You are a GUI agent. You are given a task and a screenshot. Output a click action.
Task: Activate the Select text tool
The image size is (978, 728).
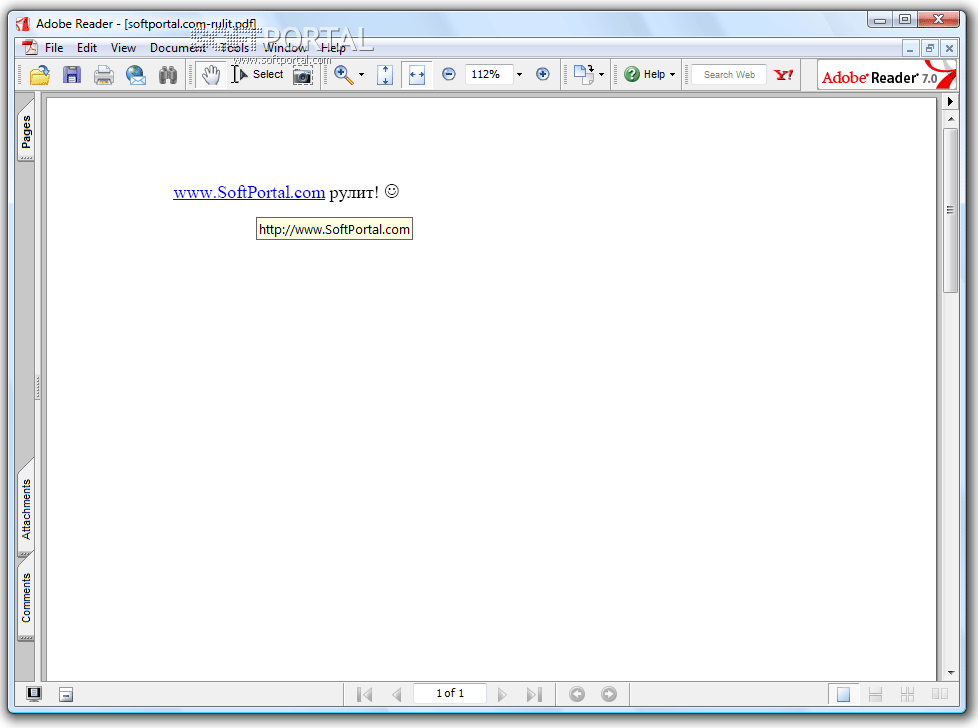click(x=258, y=74)
